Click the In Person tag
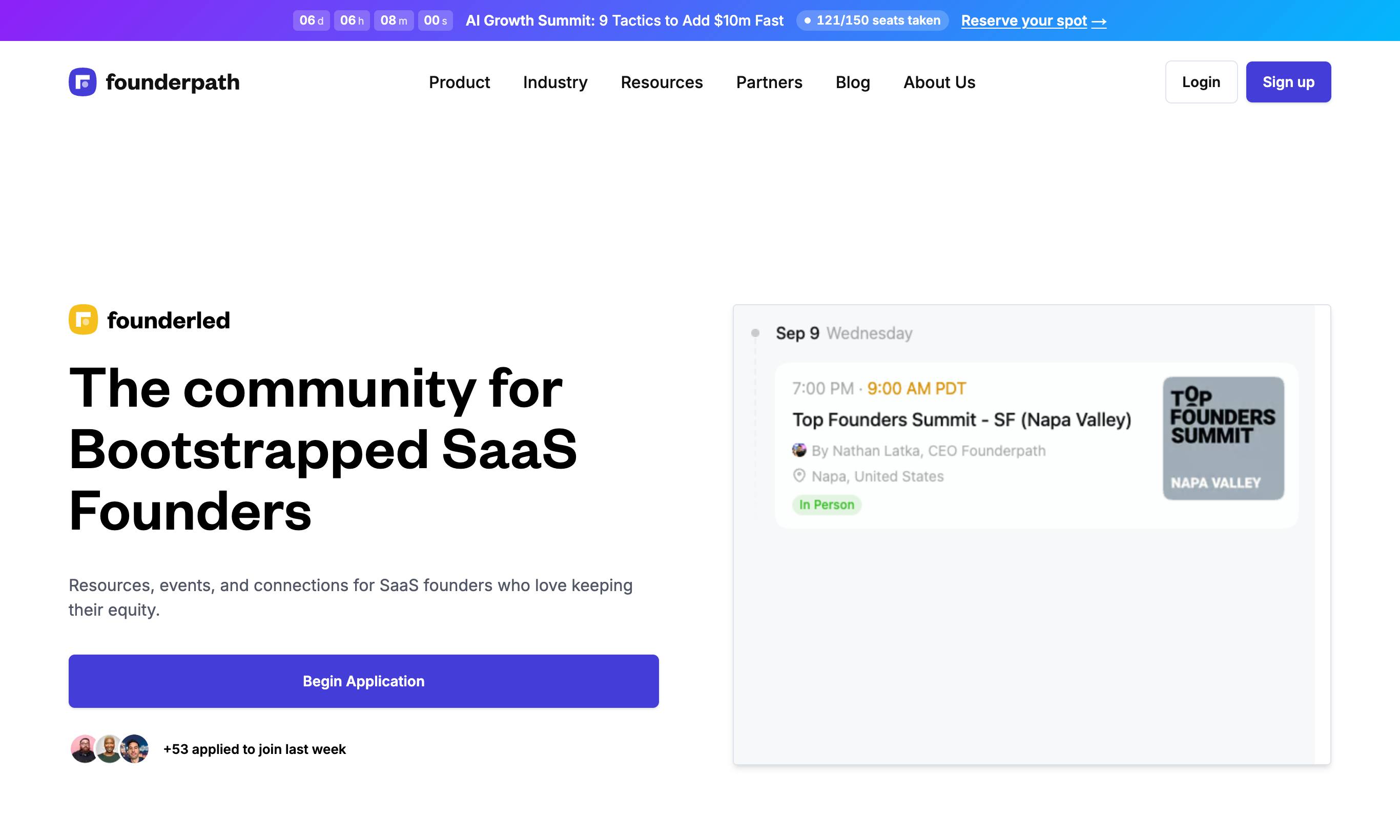This screenshot has width=1400, height=840. (826, 505)
